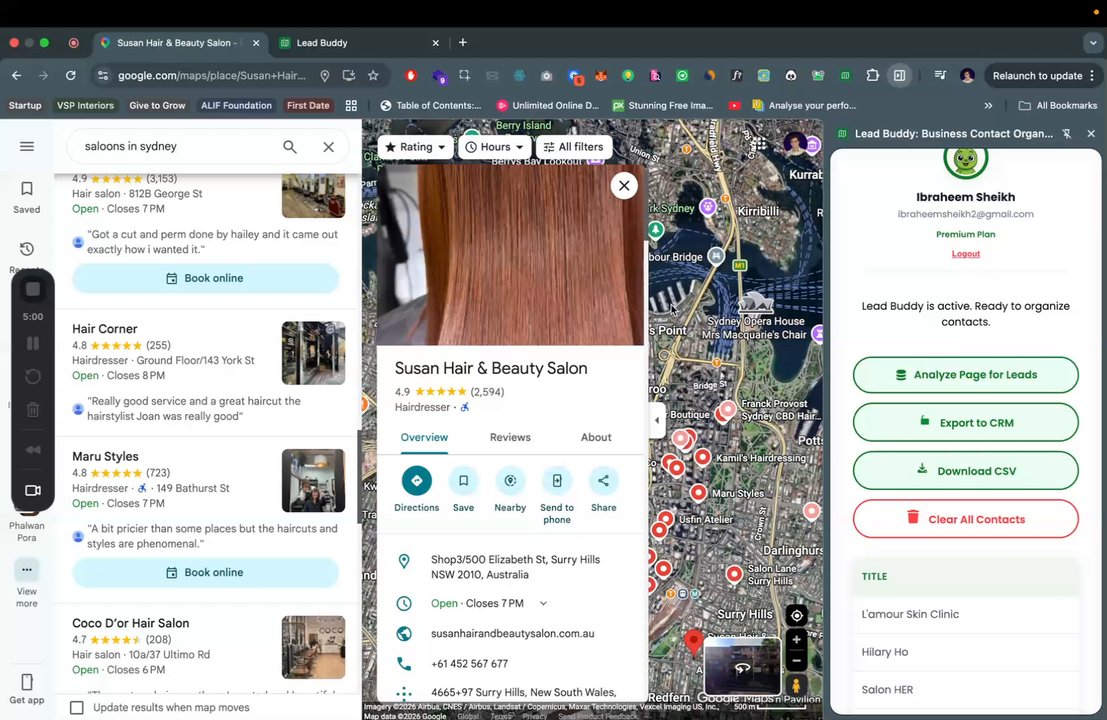Pause the screen recording
The height and width of the screenshot is (720, 1107).
point(32,343)
